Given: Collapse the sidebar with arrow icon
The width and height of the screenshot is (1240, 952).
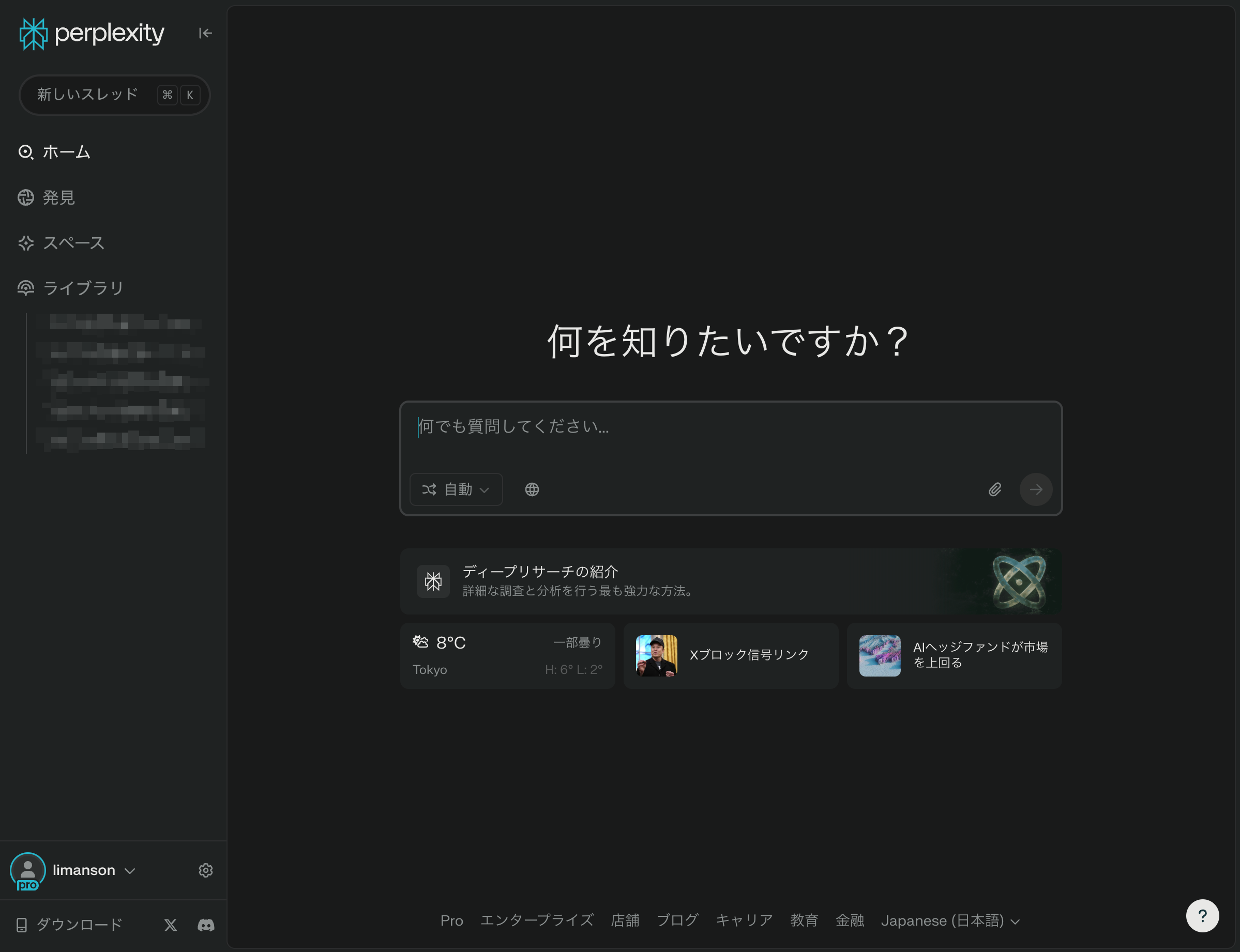Looking at the screenshot, I should pos(205,34).
